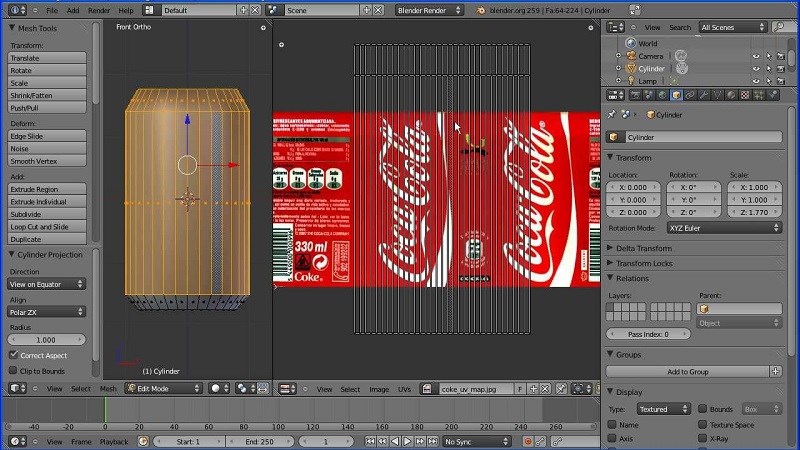
Task: Click the outliner search magnifier icon
Action: click(x=779, y=27)
